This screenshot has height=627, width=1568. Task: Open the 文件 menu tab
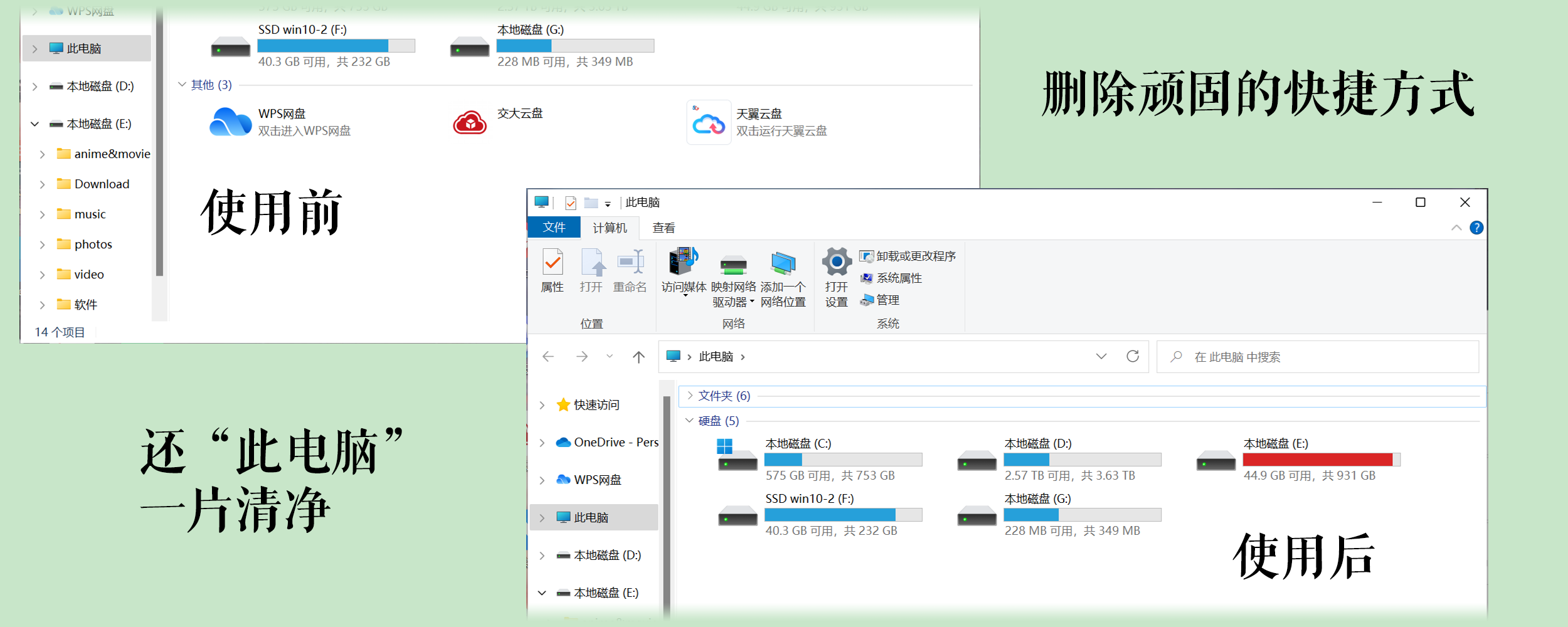(x=554, y=228)
